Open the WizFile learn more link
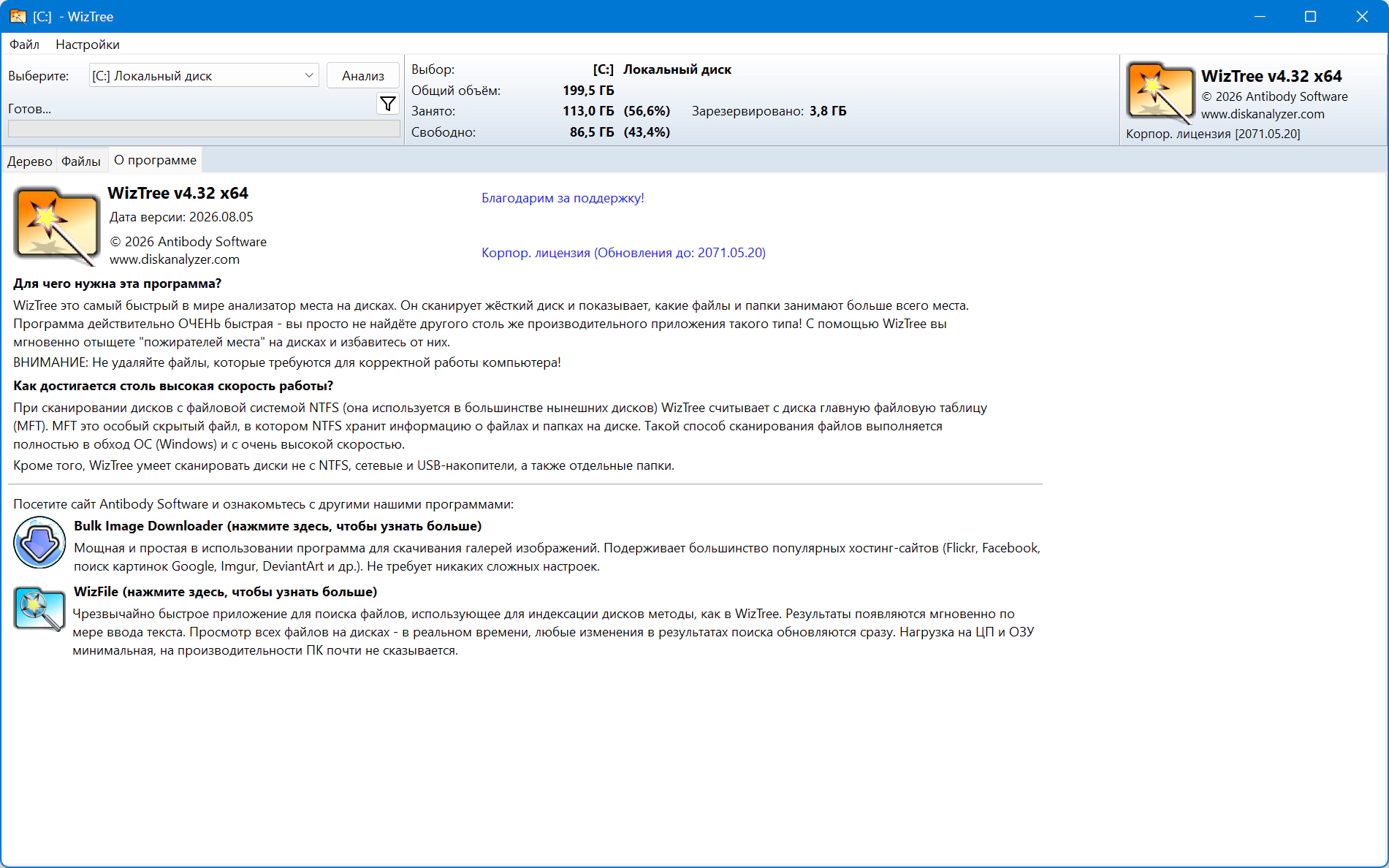Viewport: 1389px width, 868px height. [x=225, y=592]
